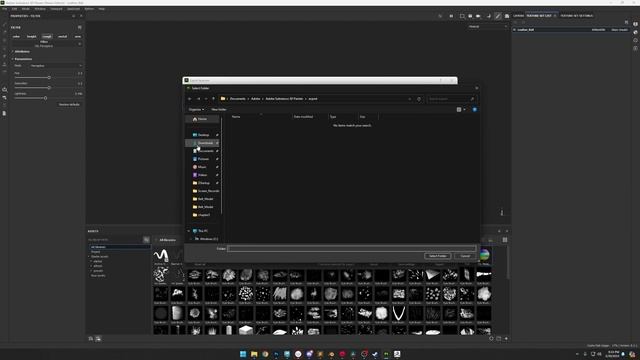Select This PC in the navigation pane
The image size is (640, 360).
[203, 231]
